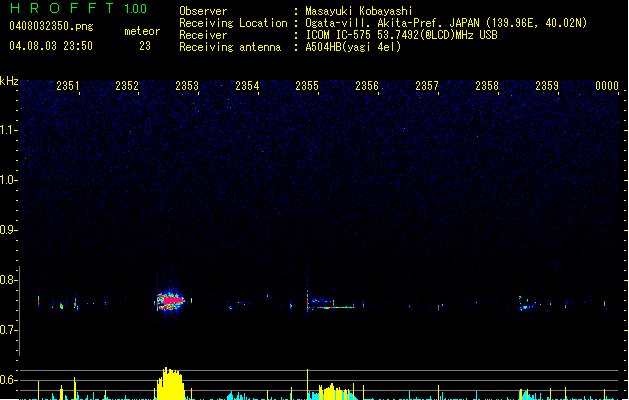Screen dimensions: 629x400
Task: Click the 0.6 kHz axis tick label
Action: (x=9, y=380)
